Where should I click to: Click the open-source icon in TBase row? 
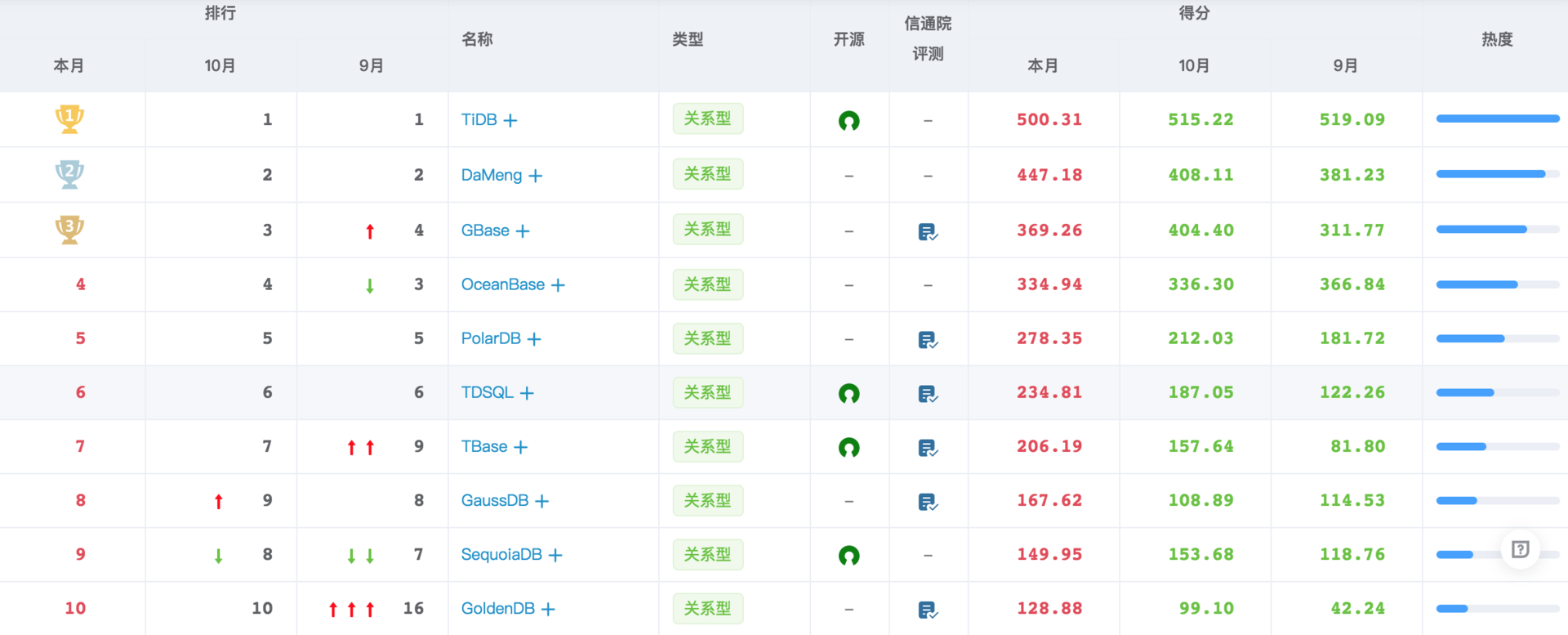point(849,448)
